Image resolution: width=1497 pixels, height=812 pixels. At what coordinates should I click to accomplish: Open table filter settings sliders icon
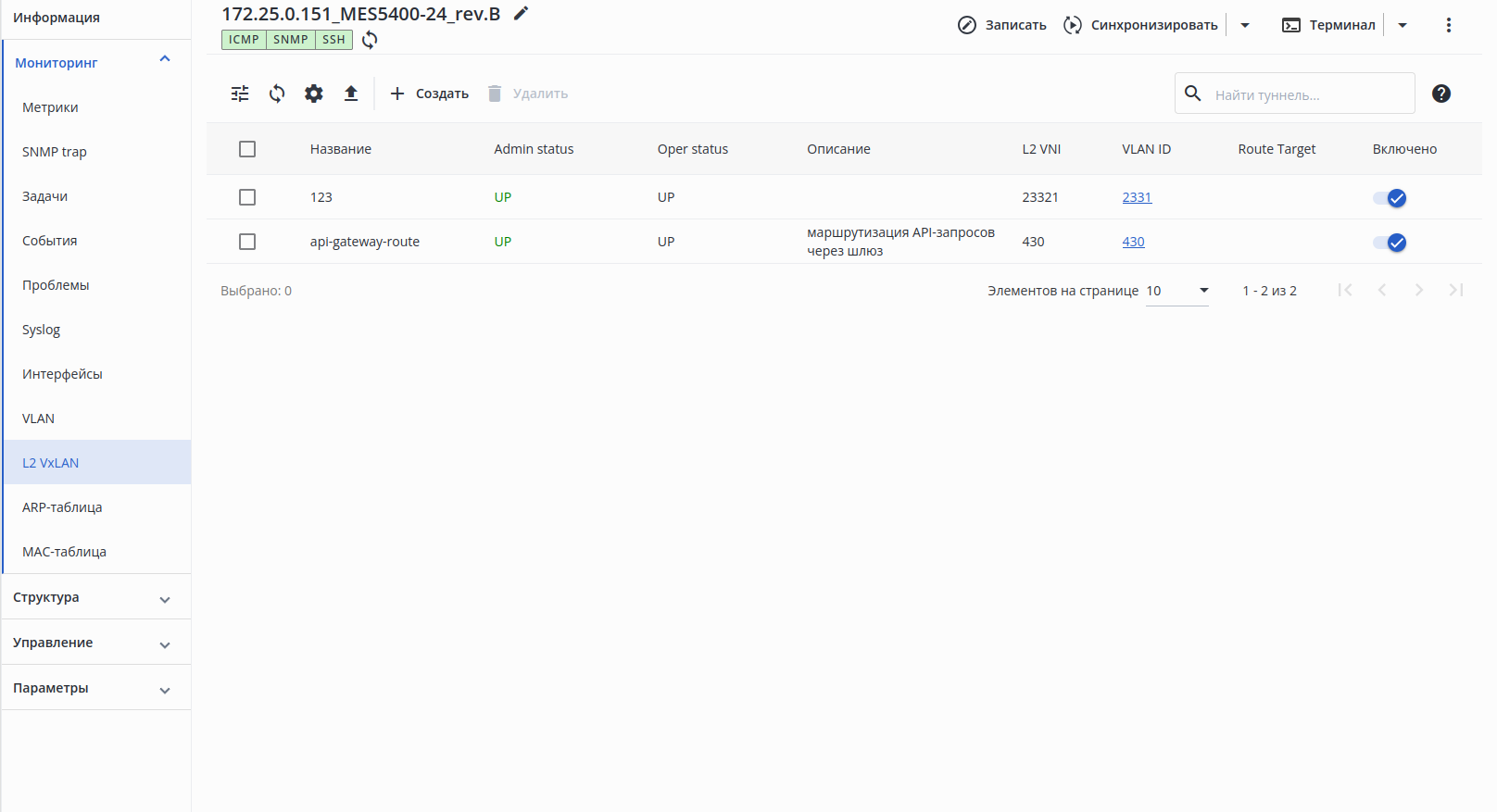click(x=240, y=94)
